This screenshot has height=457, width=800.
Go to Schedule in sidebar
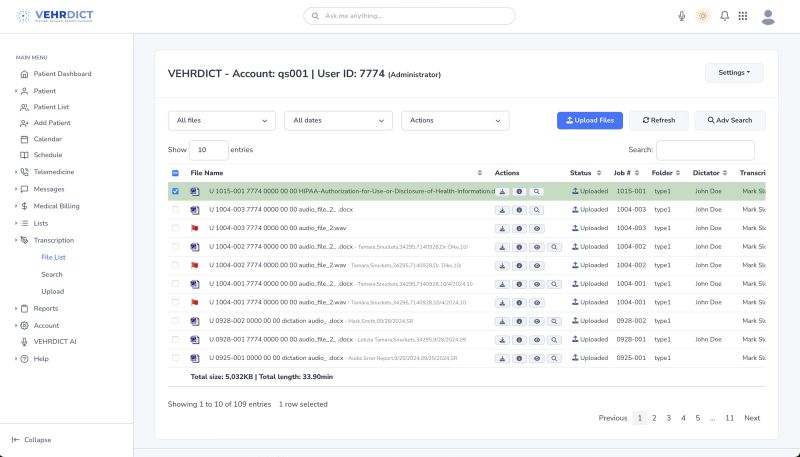[x=48, y=155]
